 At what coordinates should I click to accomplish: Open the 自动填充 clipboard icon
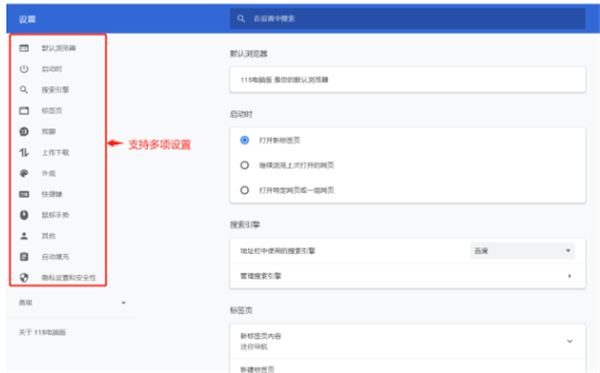tap(24, 256)
